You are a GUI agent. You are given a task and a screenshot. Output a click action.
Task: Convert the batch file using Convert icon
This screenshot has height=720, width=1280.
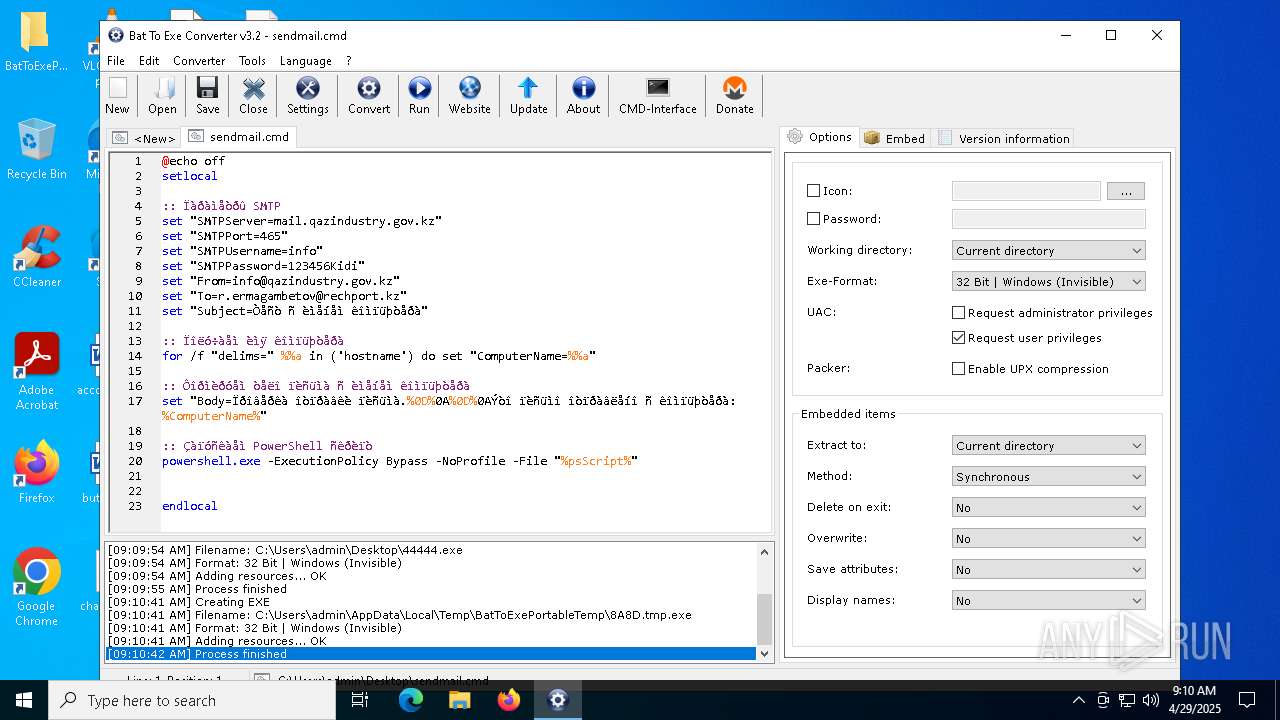pos(369,96)
